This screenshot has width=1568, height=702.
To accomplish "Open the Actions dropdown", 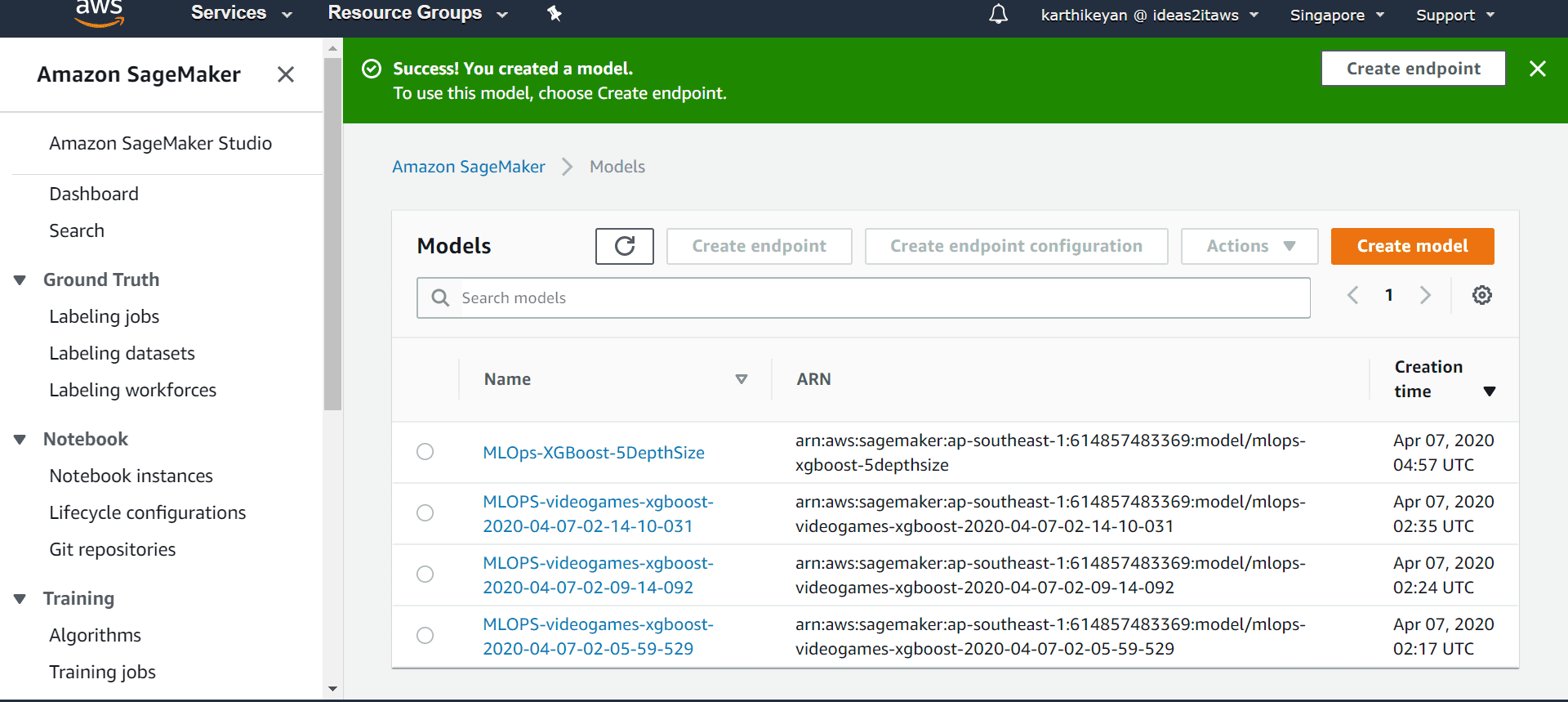I will tap(1249, 246).
